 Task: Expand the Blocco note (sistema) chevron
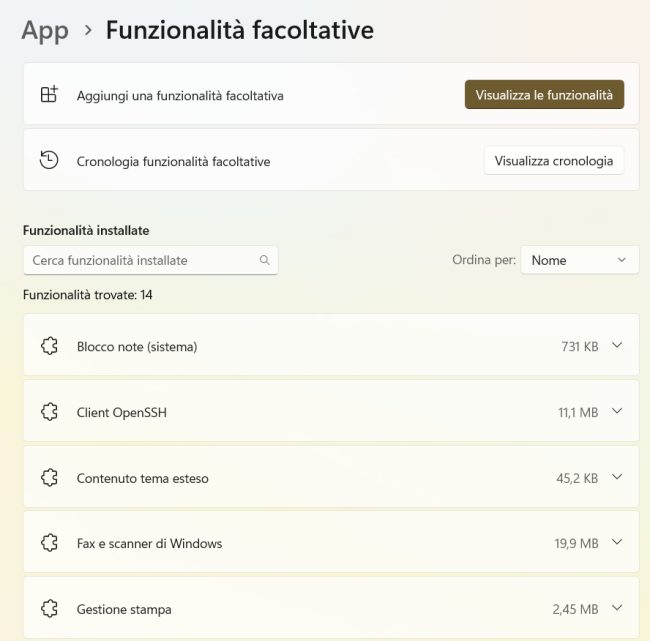click(x=617, y=345)
